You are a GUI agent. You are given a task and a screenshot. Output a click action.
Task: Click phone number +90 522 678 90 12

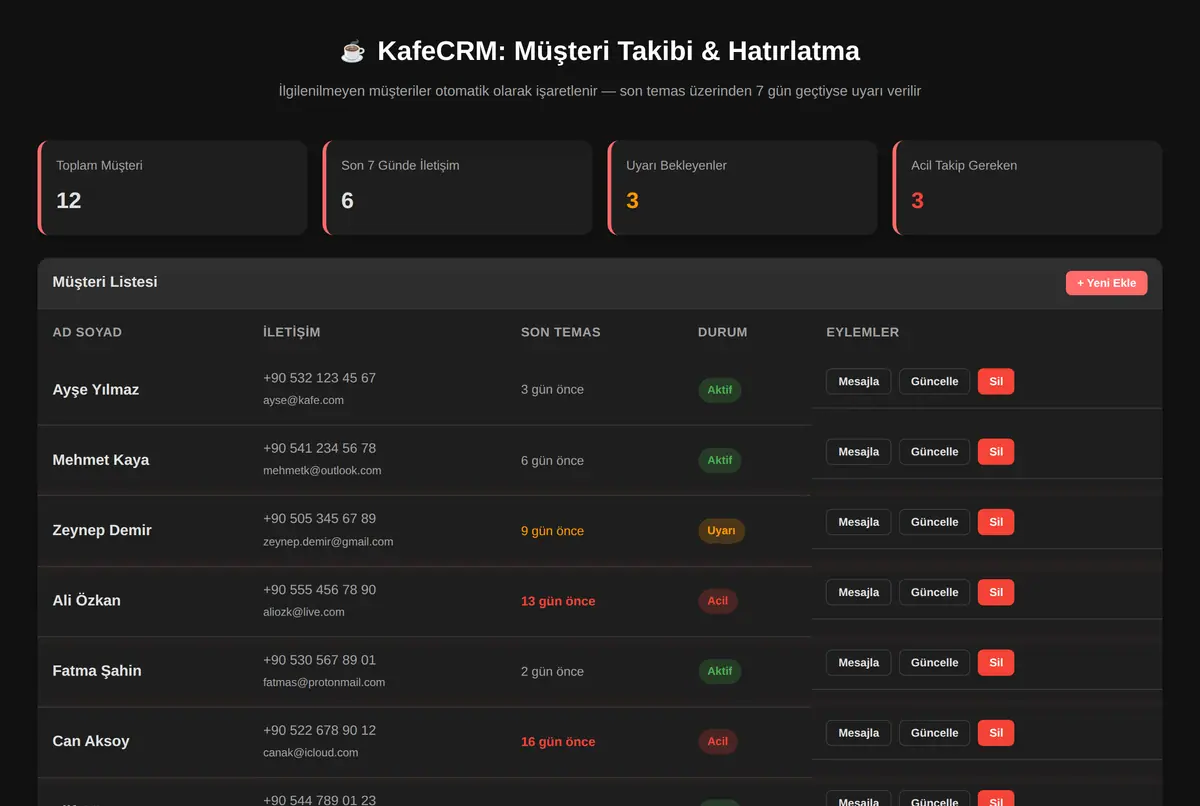pos(319,730)
